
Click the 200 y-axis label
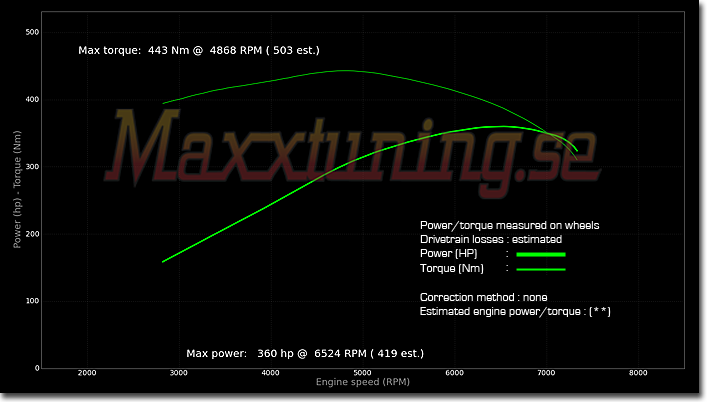(x=32, y=234)
